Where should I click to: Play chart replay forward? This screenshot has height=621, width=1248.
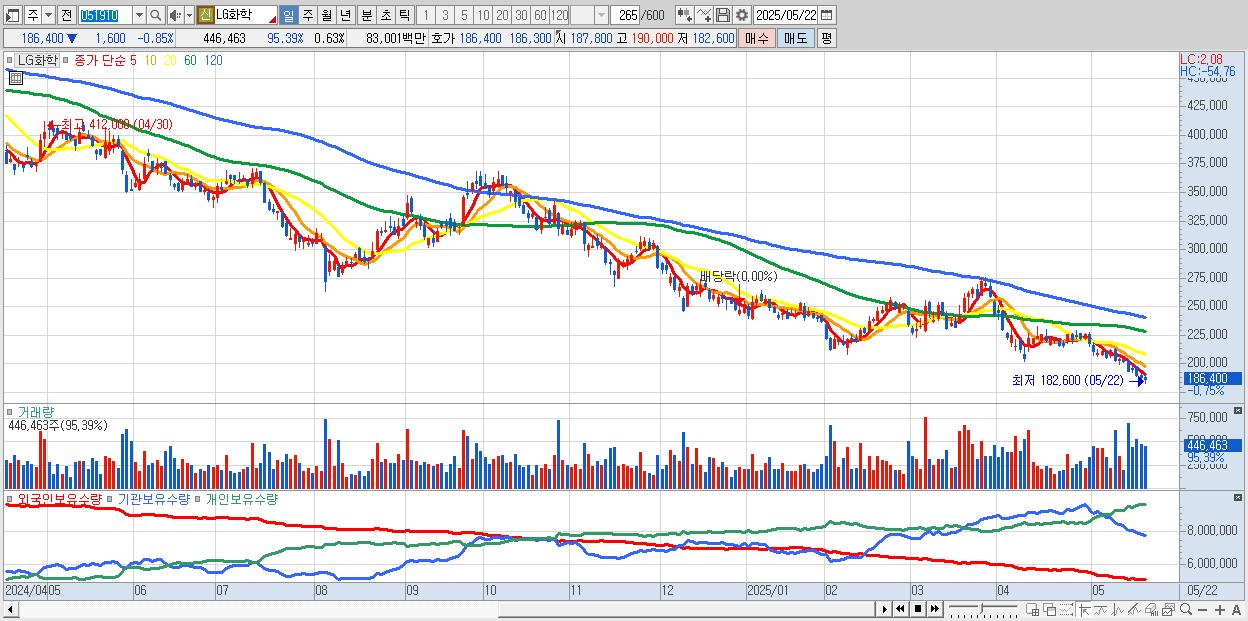point(885,609)
